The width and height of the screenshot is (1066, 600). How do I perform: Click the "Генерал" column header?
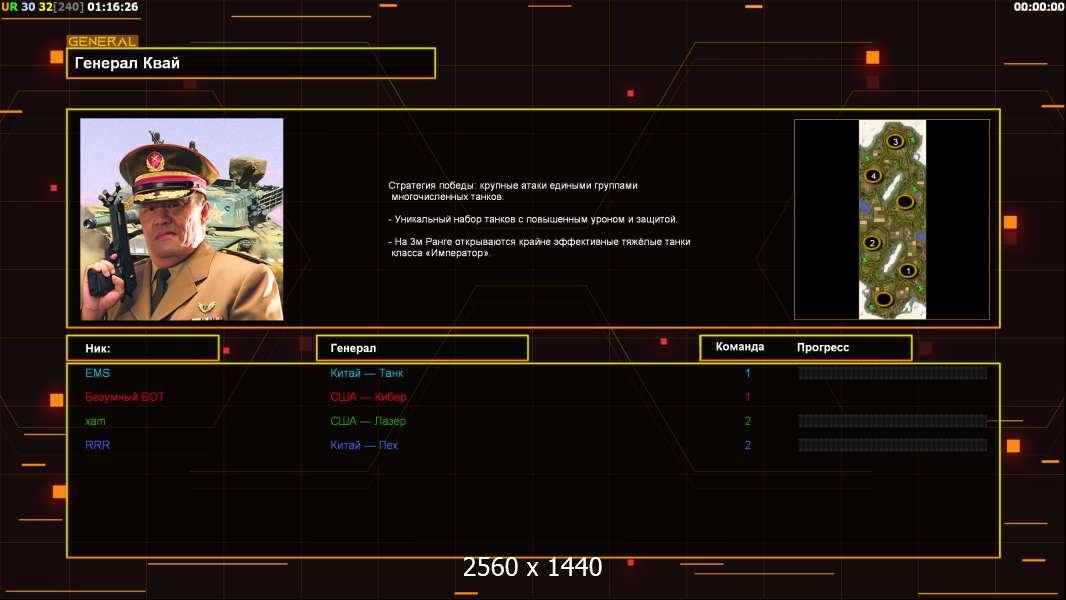pos(422,348)
